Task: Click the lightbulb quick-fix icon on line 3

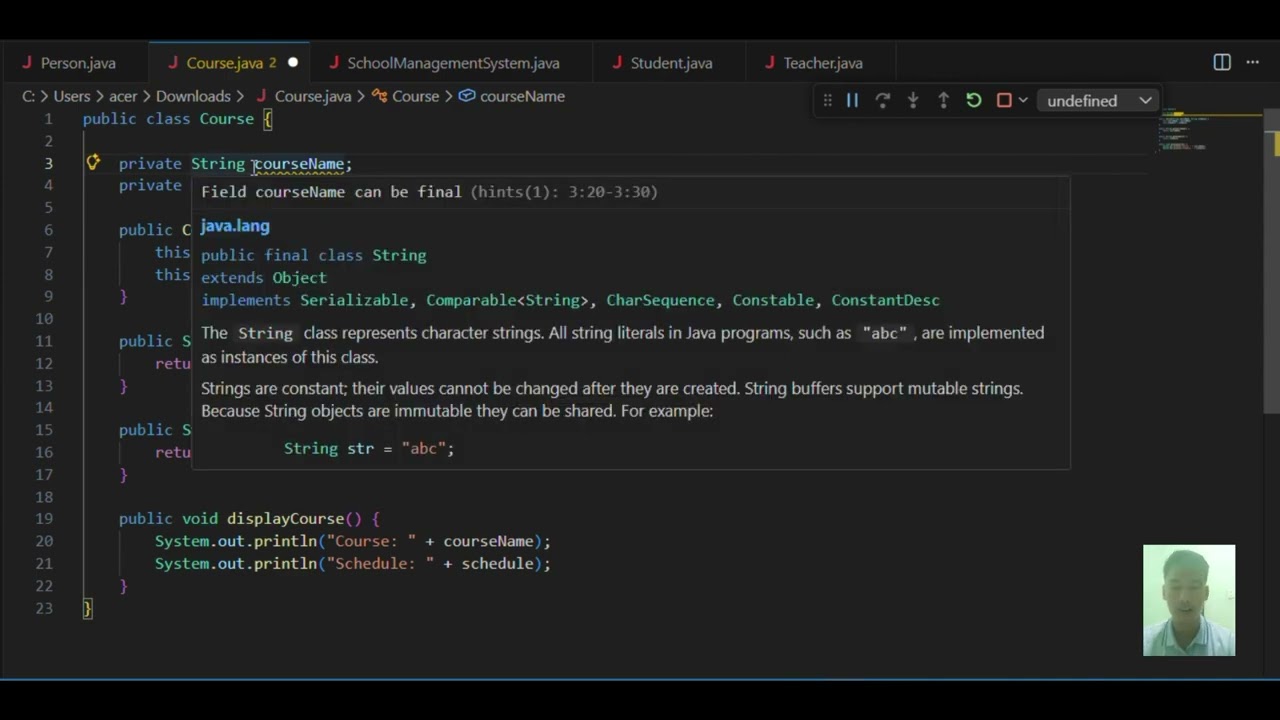Action: (93, 163)
